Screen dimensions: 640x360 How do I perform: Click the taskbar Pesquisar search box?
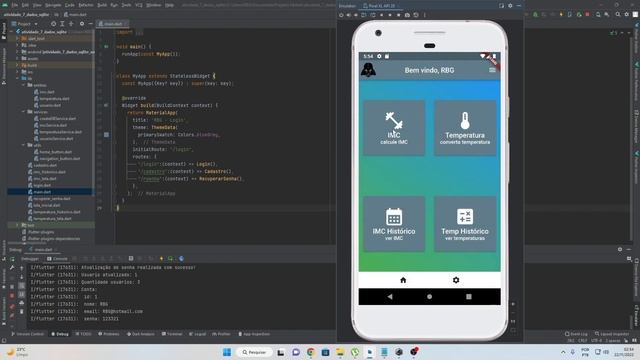(254, 352)
